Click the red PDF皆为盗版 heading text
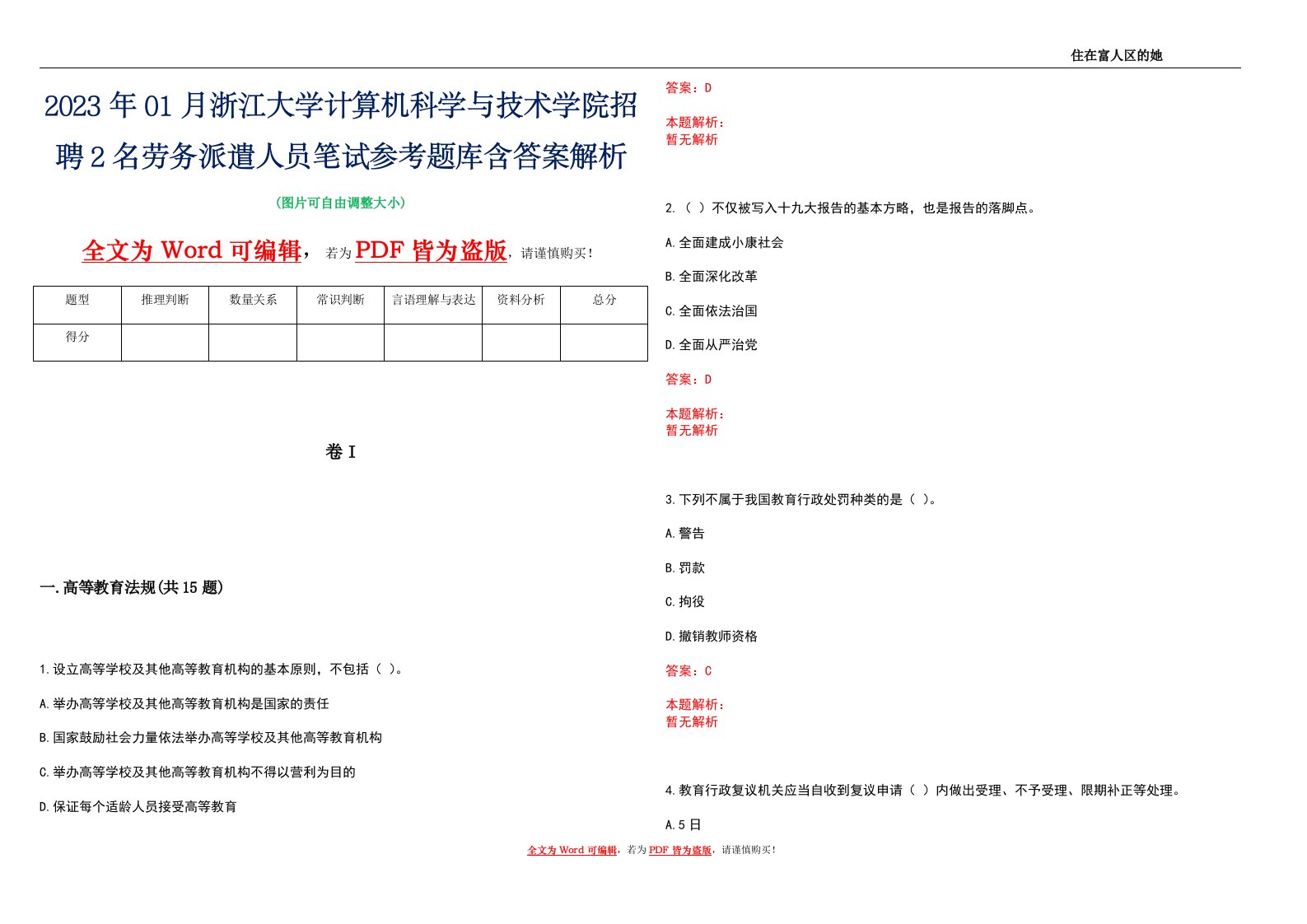Image resolution: width=1307 pixels, height=924 pixels. (x=431, y=250)
